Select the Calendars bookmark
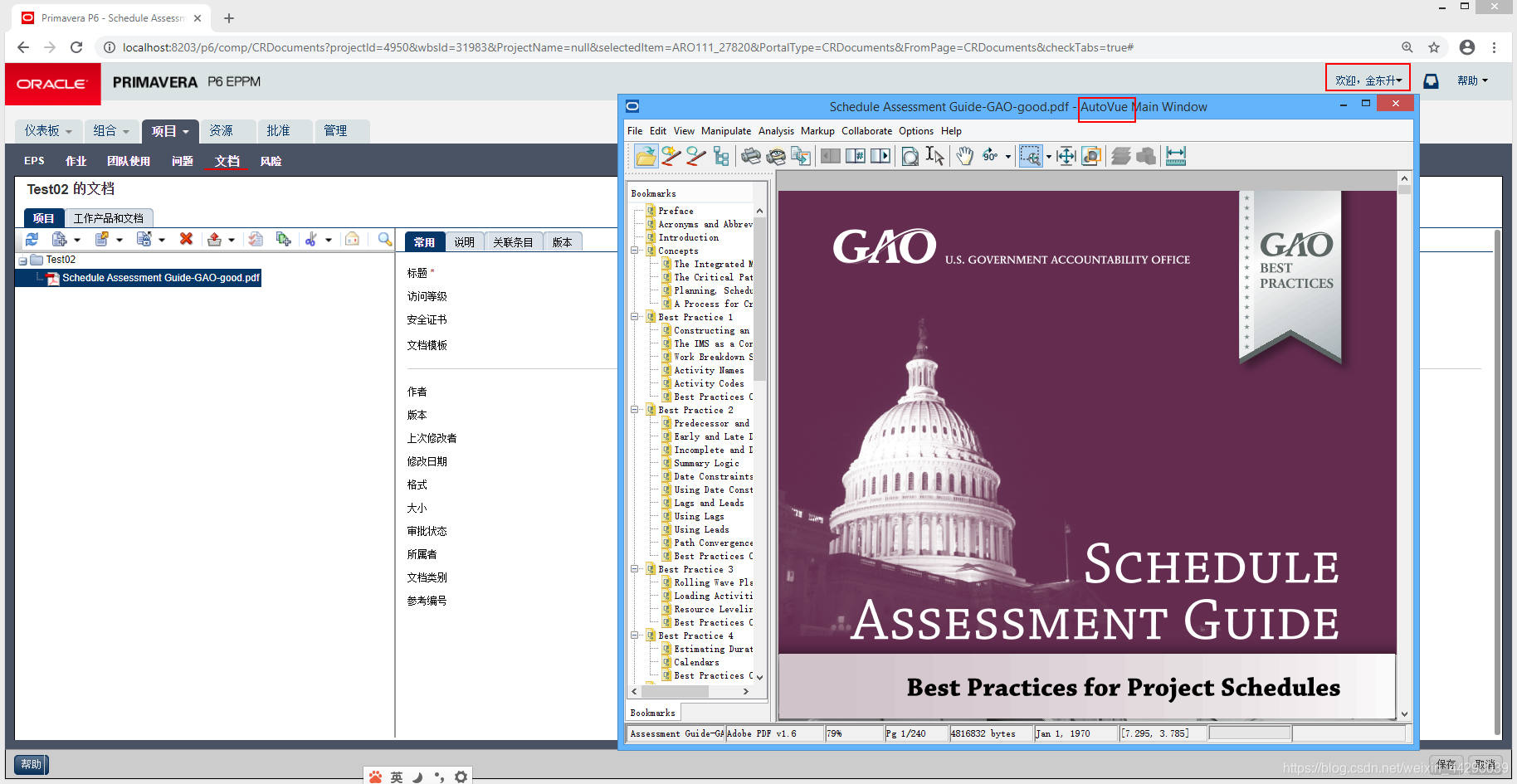This screenshot has height=784, width=1517. pyautogui.click(x=696, y=662)
